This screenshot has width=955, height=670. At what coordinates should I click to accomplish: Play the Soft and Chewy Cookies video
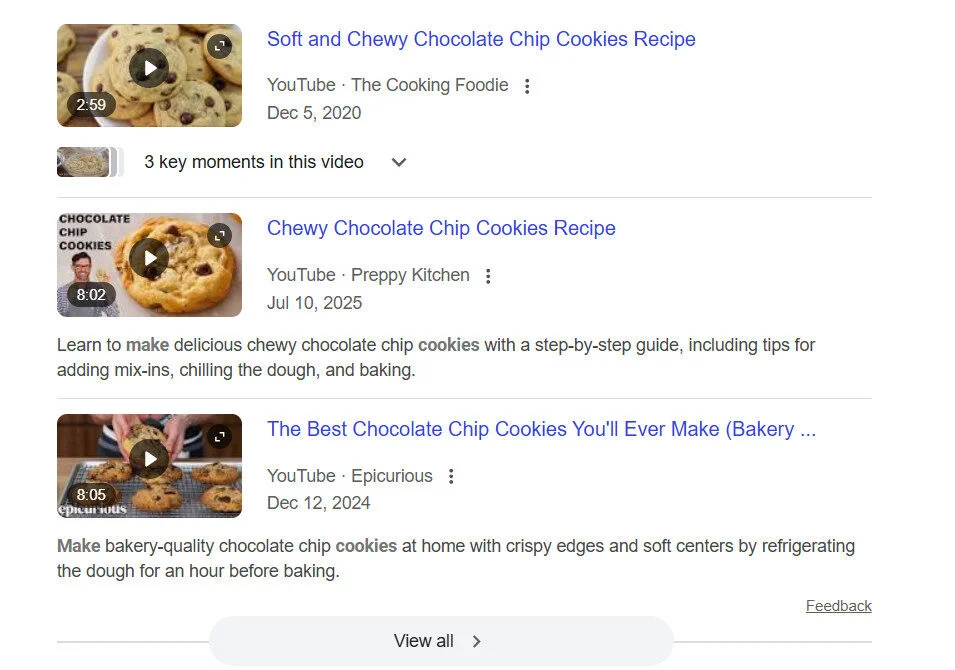(148, 68)
